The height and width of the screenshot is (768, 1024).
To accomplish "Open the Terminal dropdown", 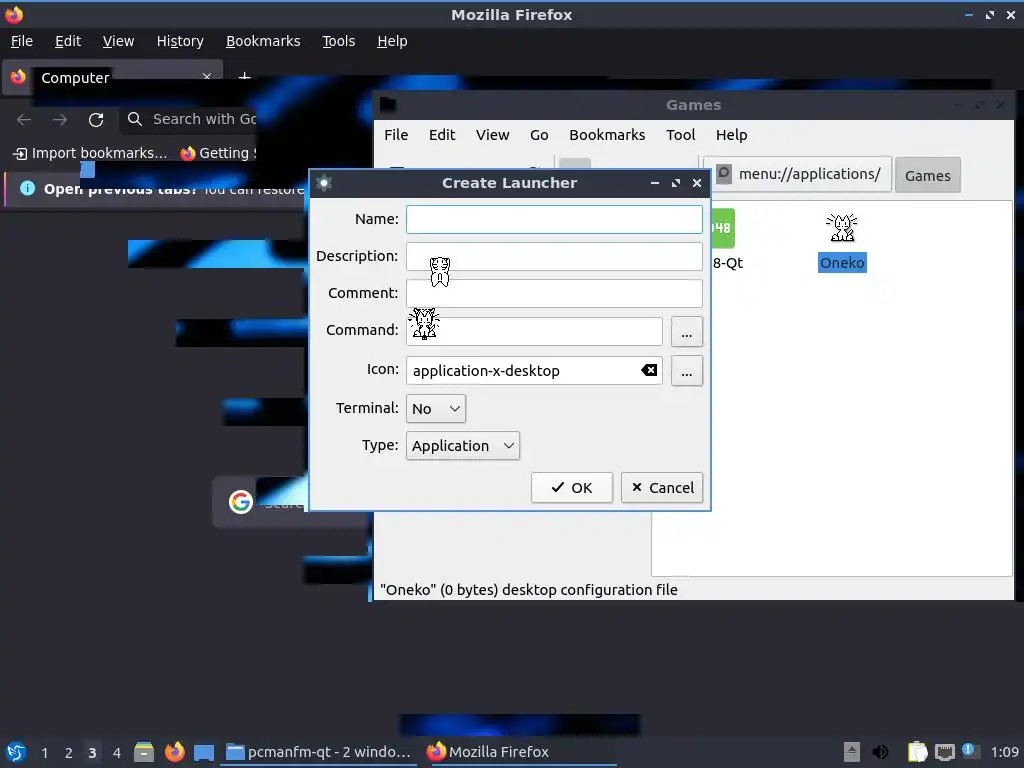I will pyautogui.click(x=436, y=409).
